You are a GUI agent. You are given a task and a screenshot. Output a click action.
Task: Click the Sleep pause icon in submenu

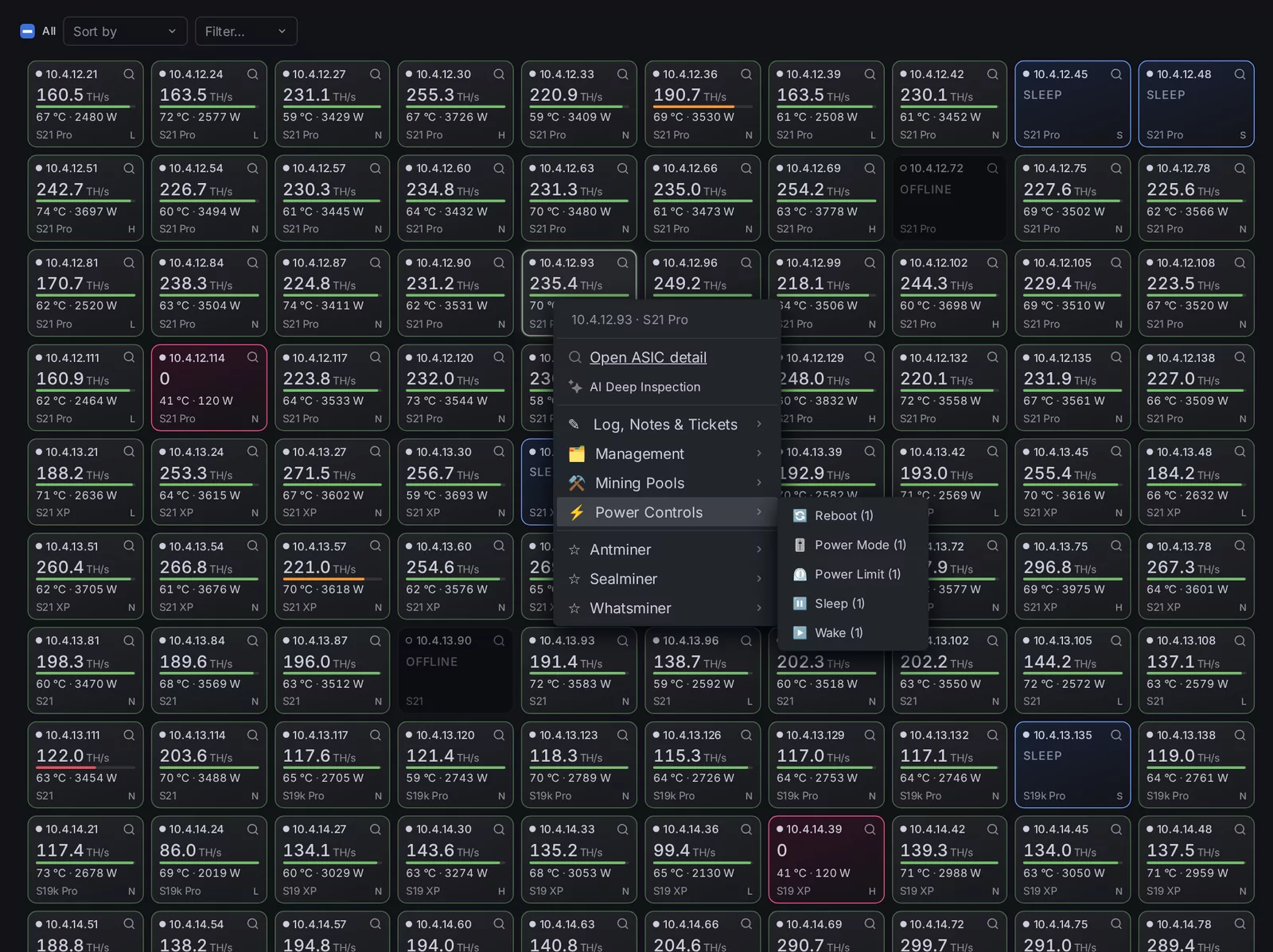coord(800,604)
